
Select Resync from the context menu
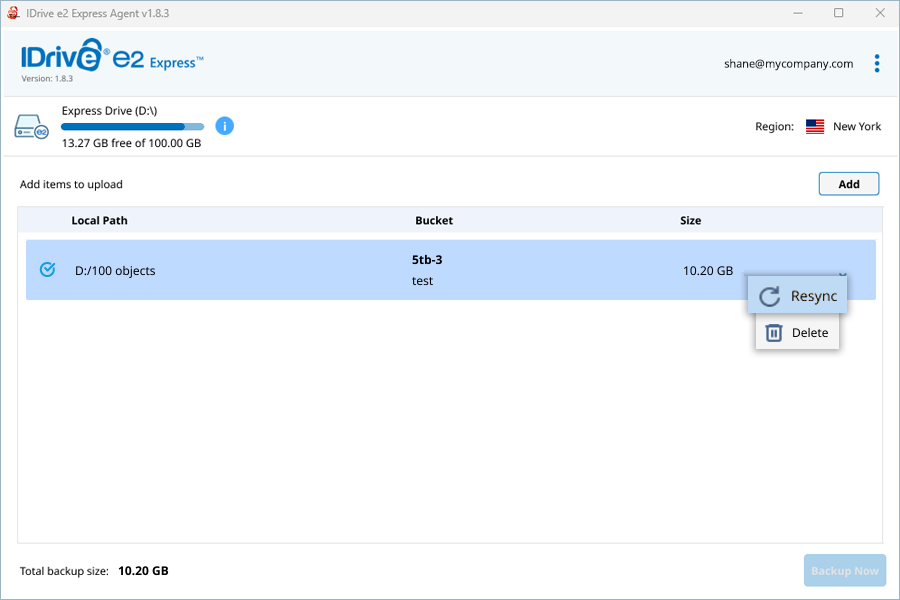click(797, 296)
